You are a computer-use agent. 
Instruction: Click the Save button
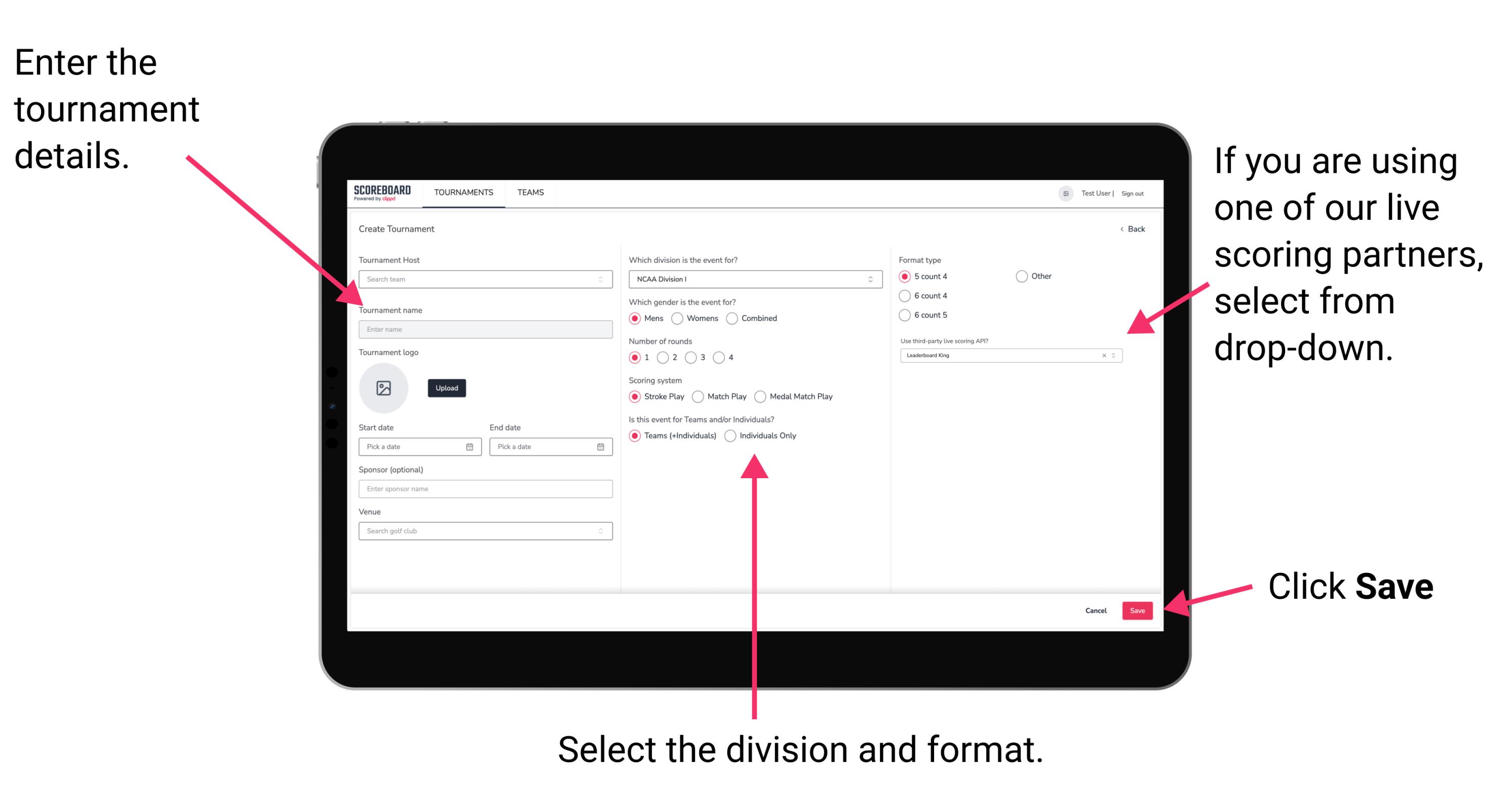1140,611
